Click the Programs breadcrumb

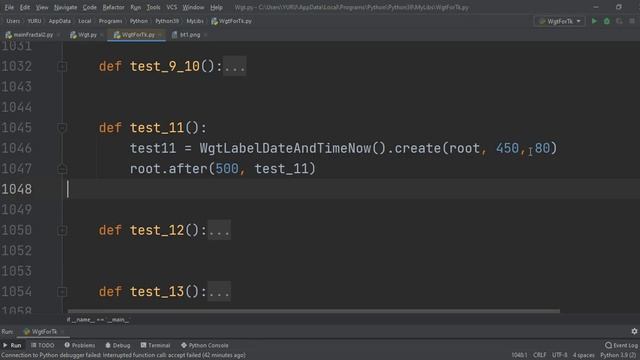[110, 21]
